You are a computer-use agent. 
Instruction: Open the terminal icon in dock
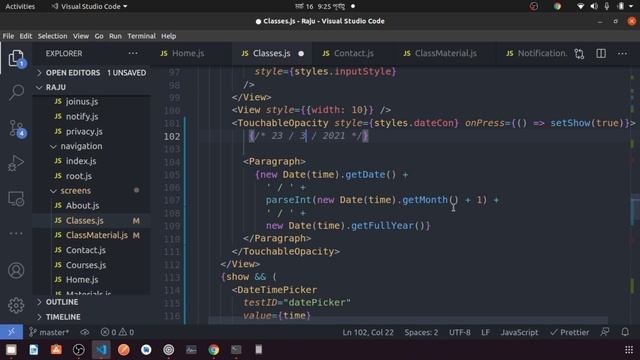pos(236,350)
